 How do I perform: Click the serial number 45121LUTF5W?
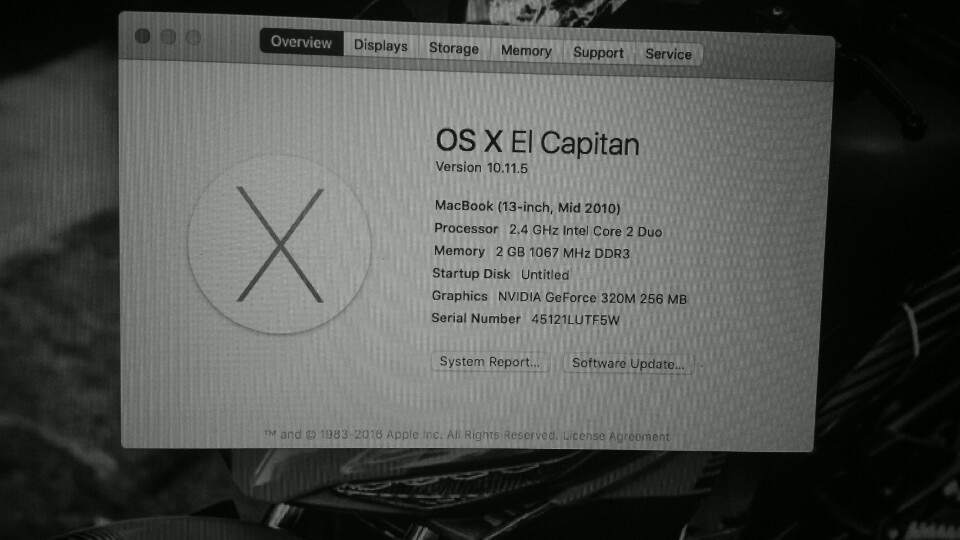point(576,320)
